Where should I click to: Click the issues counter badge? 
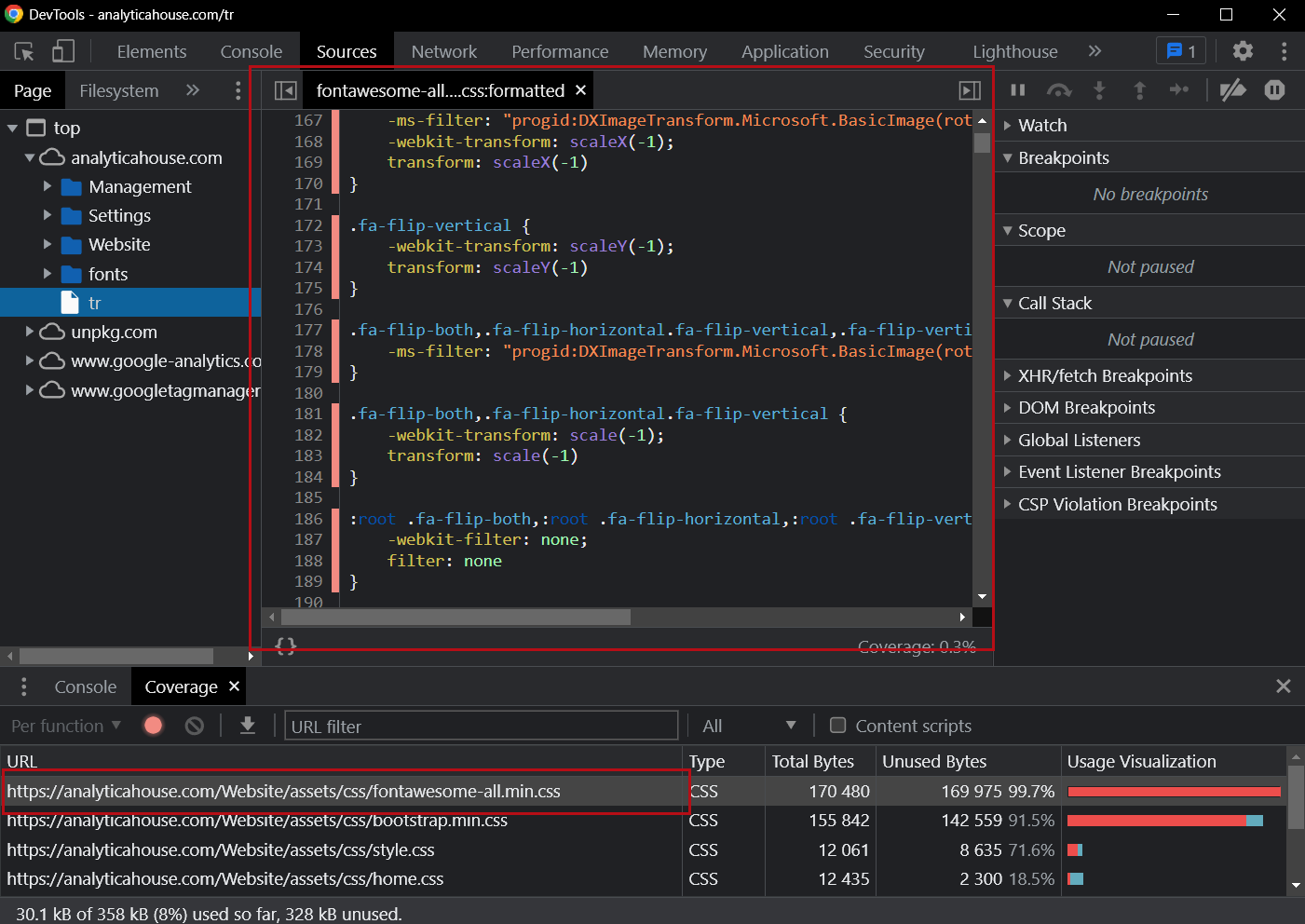tap(1181, 51)
